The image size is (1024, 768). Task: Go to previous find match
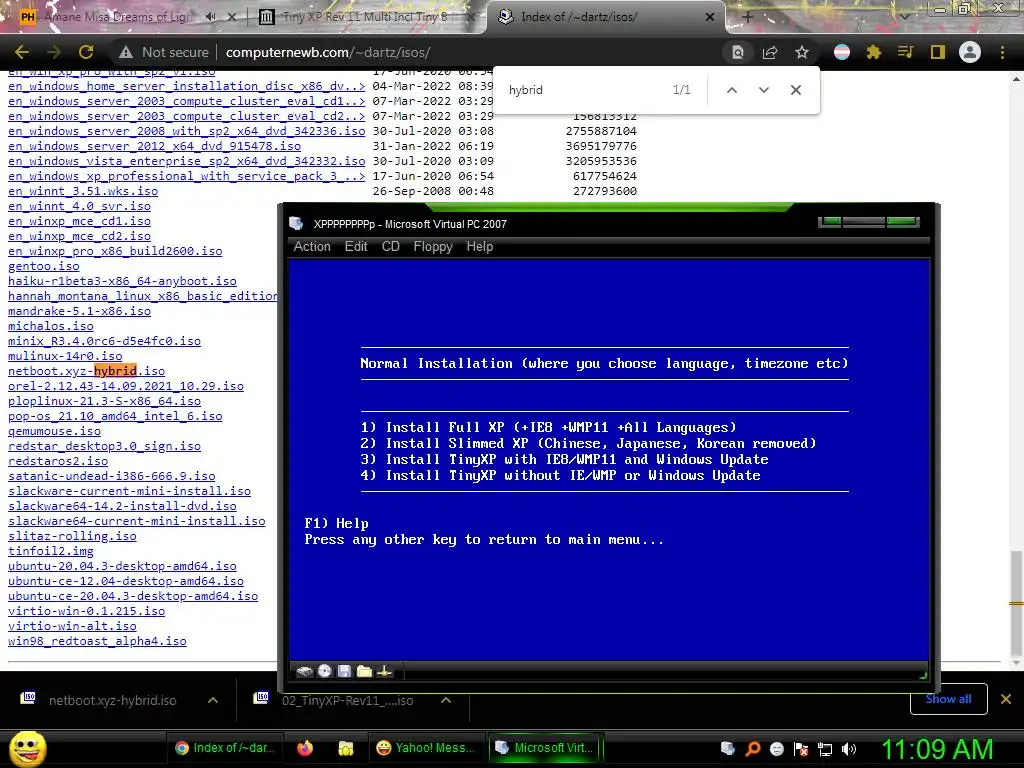(x=732, y=90)
